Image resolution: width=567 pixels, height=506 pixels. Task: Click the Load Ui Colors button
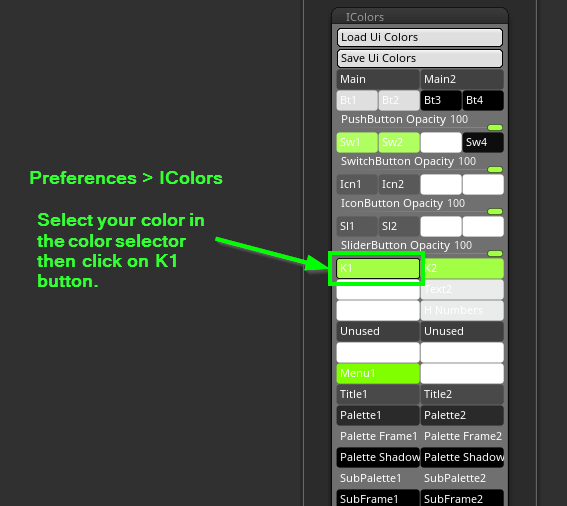point(419,37)
